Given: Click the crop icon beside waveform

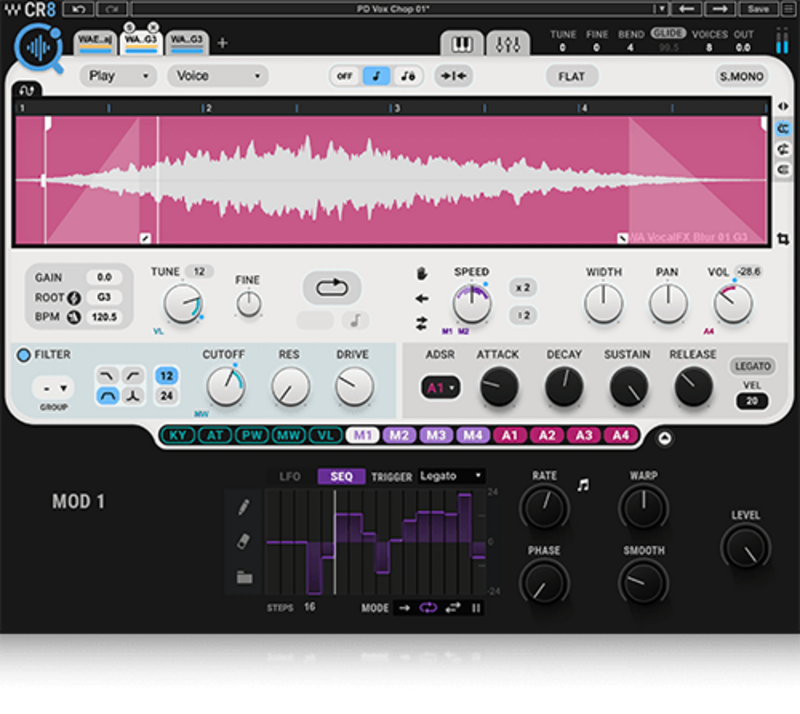Looking at the screenshot, I should (782, 240).
